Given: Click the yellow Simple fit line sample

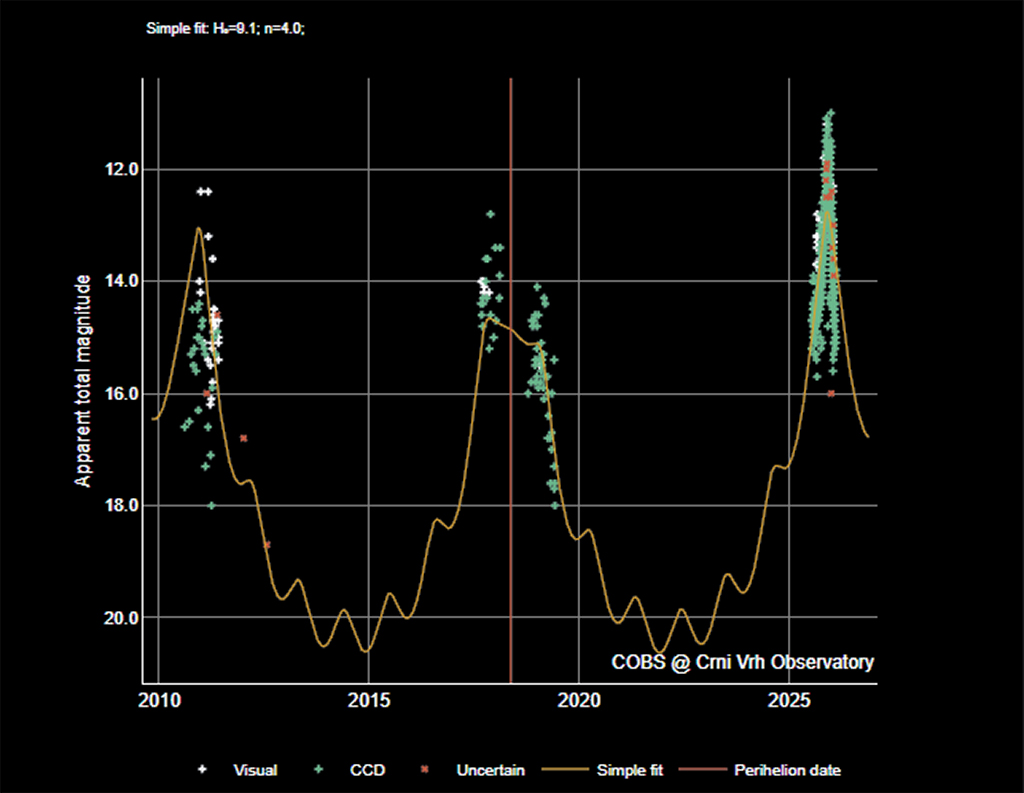Looking at the screenshot, I should point(564,770).
